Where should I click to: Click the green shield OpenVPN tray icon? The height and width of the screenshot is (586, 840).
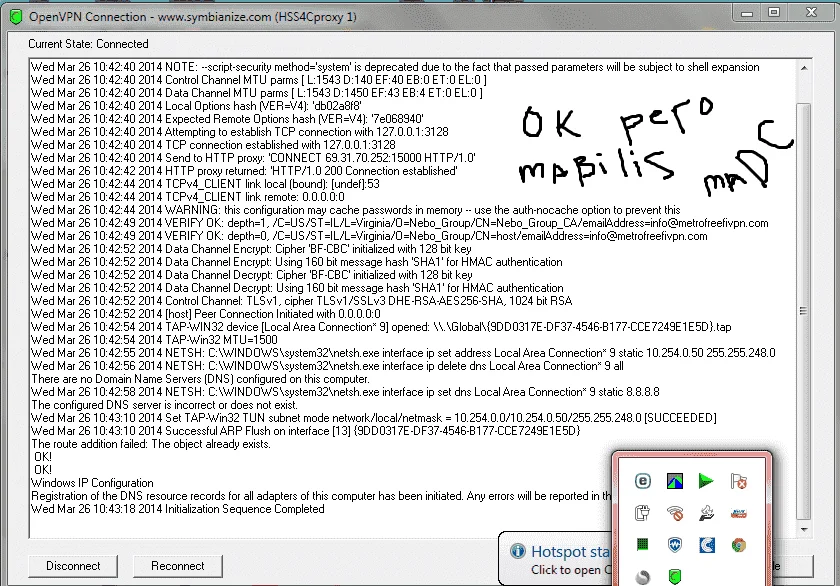pyautogui.click(x=675, y=577)
